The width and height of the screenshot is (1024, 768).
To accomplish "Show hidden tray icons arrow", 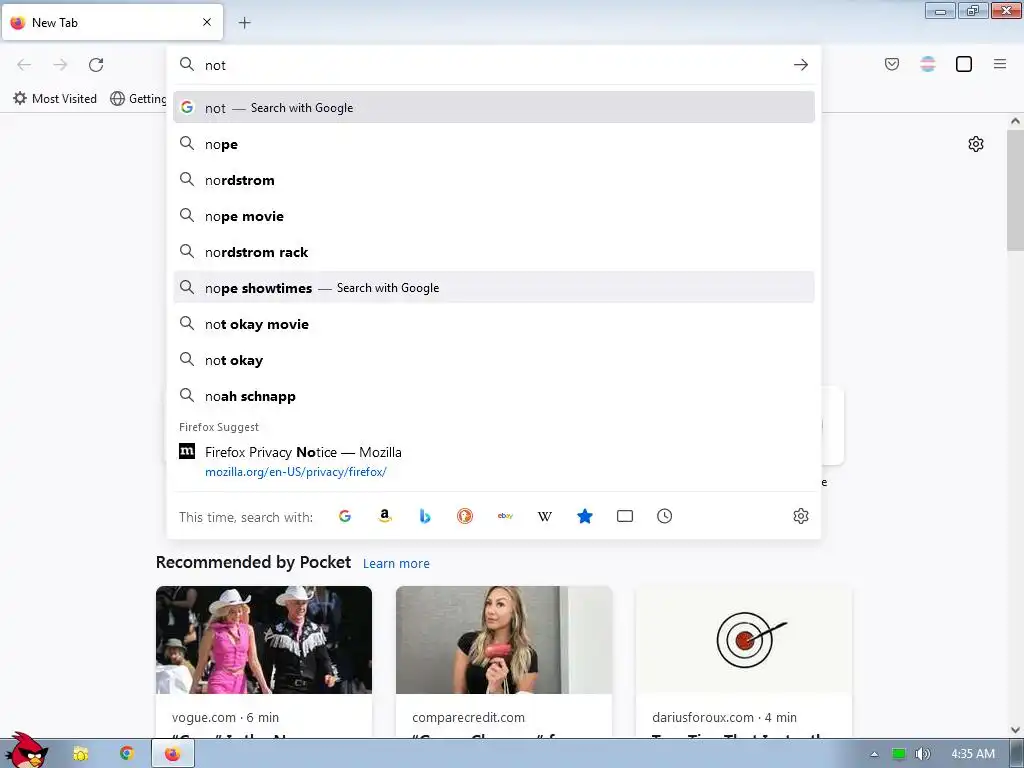I will point(874,754).
